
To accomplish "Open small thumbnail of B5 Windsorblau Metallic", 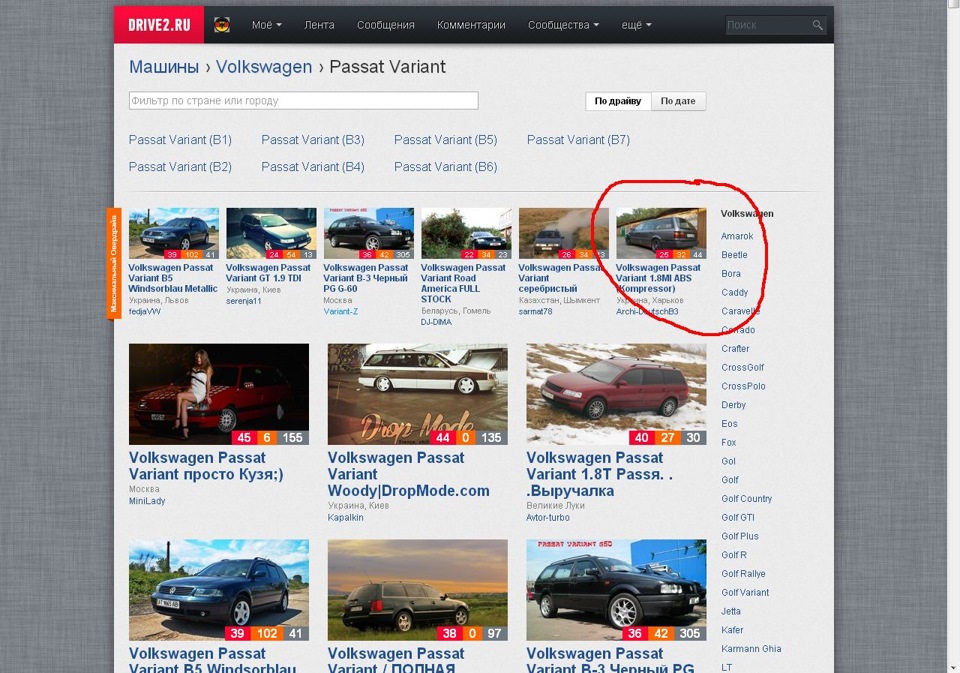I will [x=173, y=233].
